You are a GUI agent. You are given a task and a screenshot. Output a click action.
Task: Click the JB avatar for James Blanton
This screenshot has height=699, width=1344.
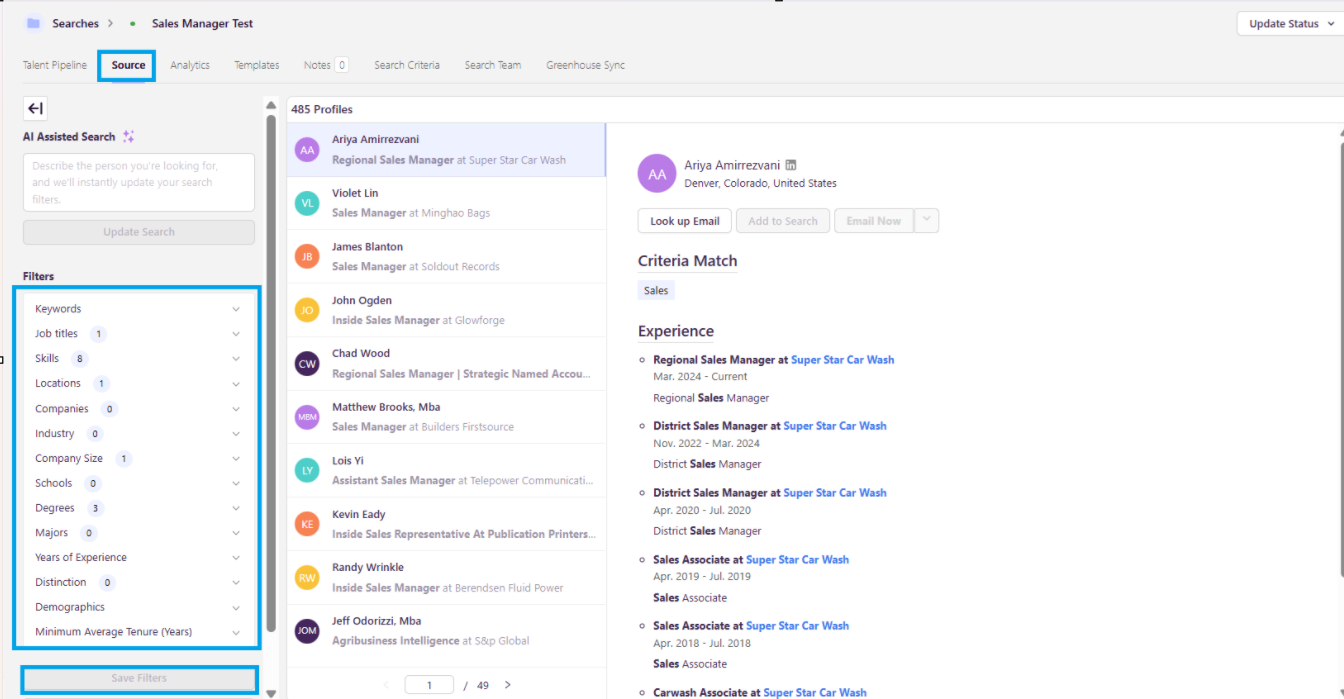(x=307, y=257)
